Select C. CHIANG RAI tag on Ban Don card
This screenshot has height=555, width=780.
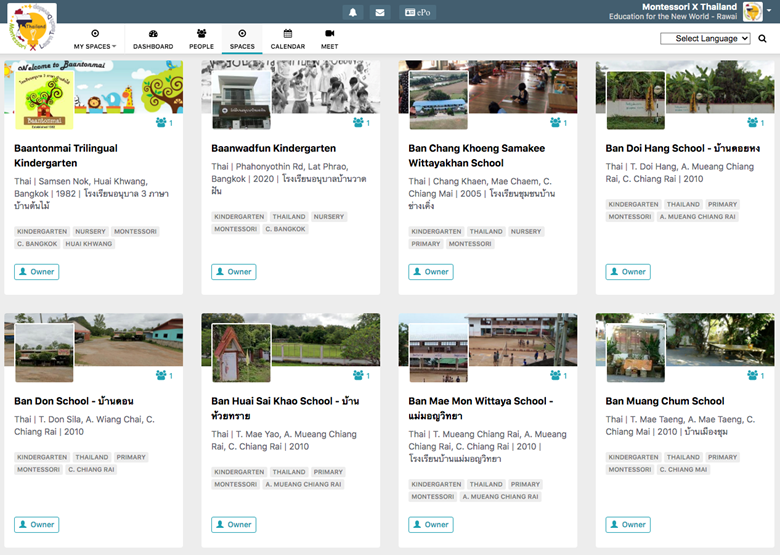point(91,469)
